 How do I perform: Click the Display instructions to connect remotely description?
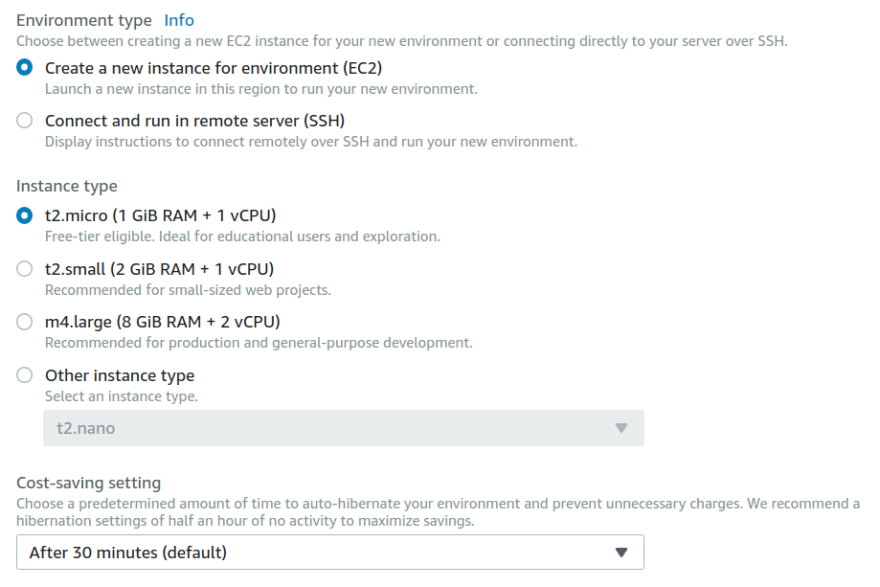coord(311,142)
